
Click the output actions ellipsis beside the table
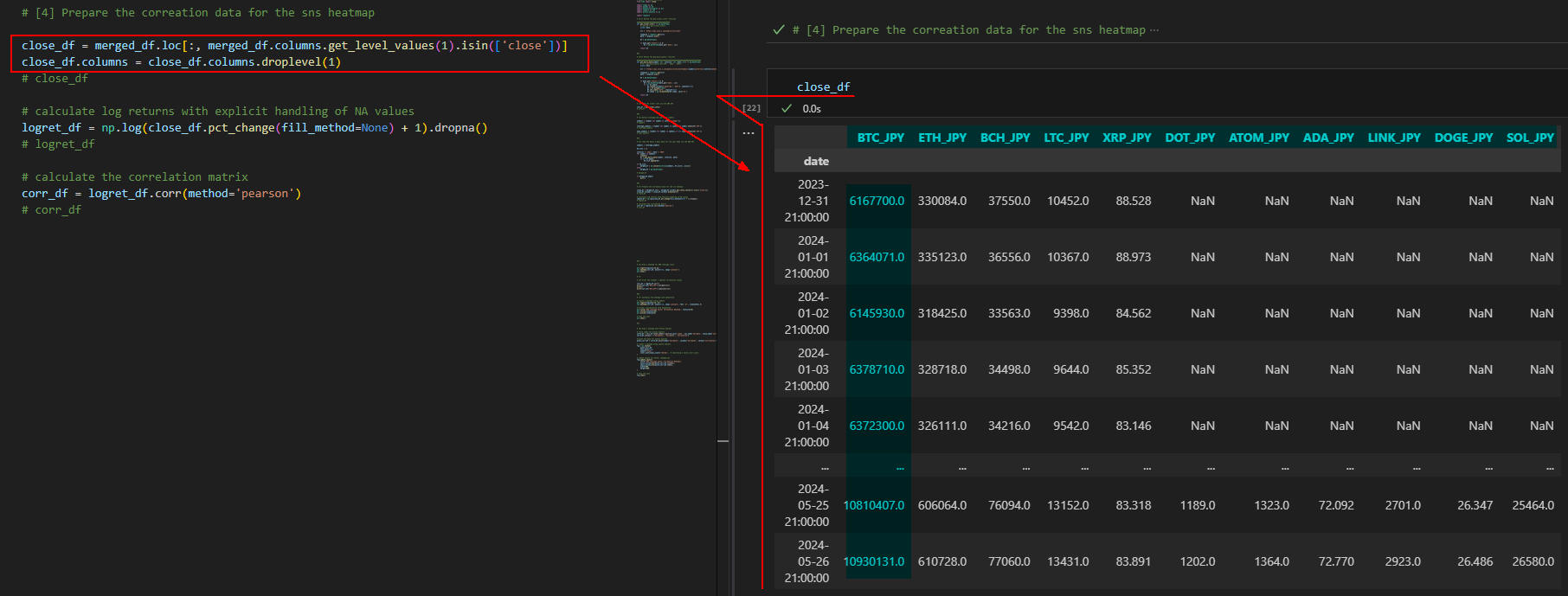[x=749, y=133]
